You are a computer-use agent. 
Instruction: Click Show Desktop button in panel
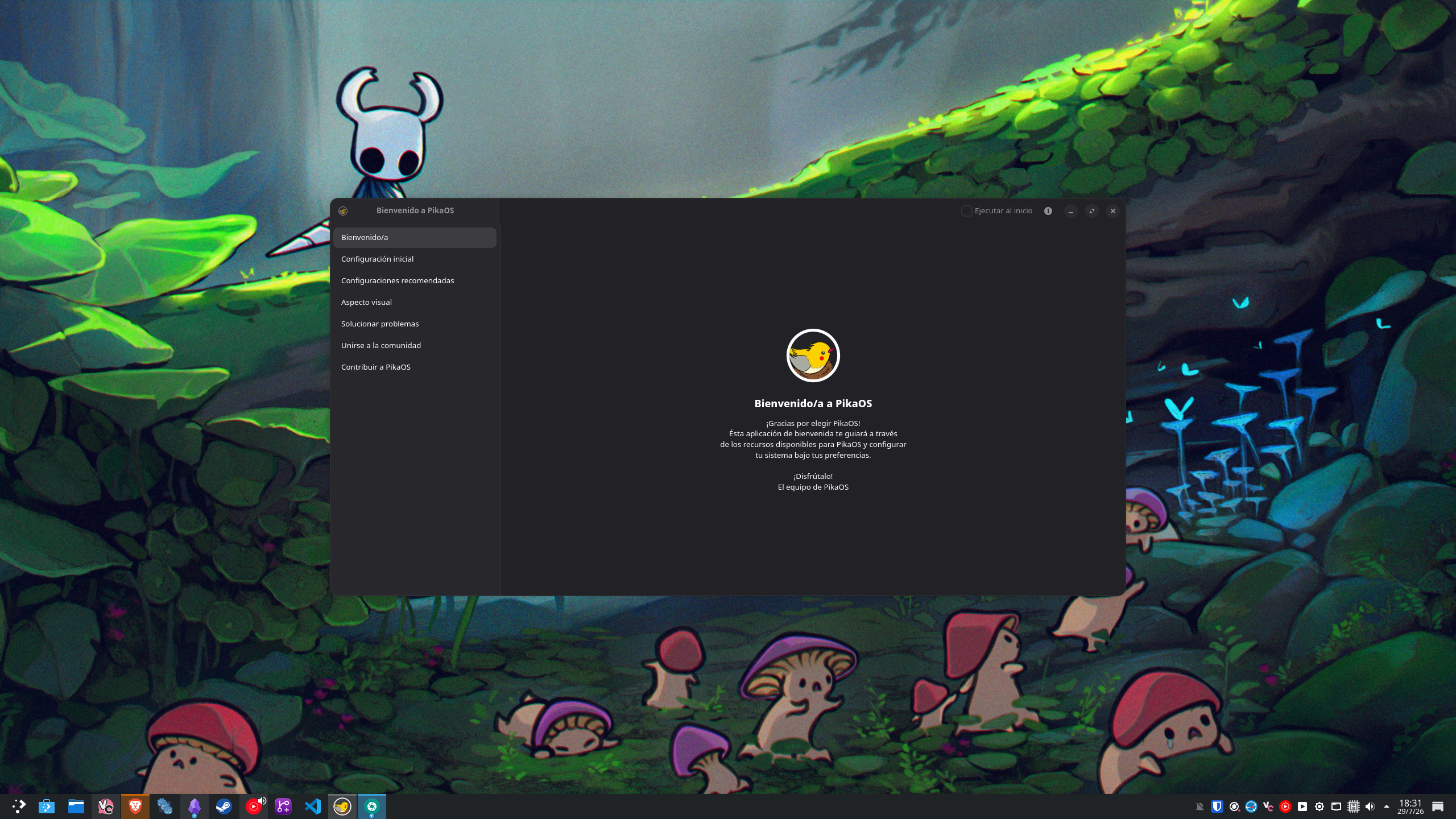pos(1438,806)
